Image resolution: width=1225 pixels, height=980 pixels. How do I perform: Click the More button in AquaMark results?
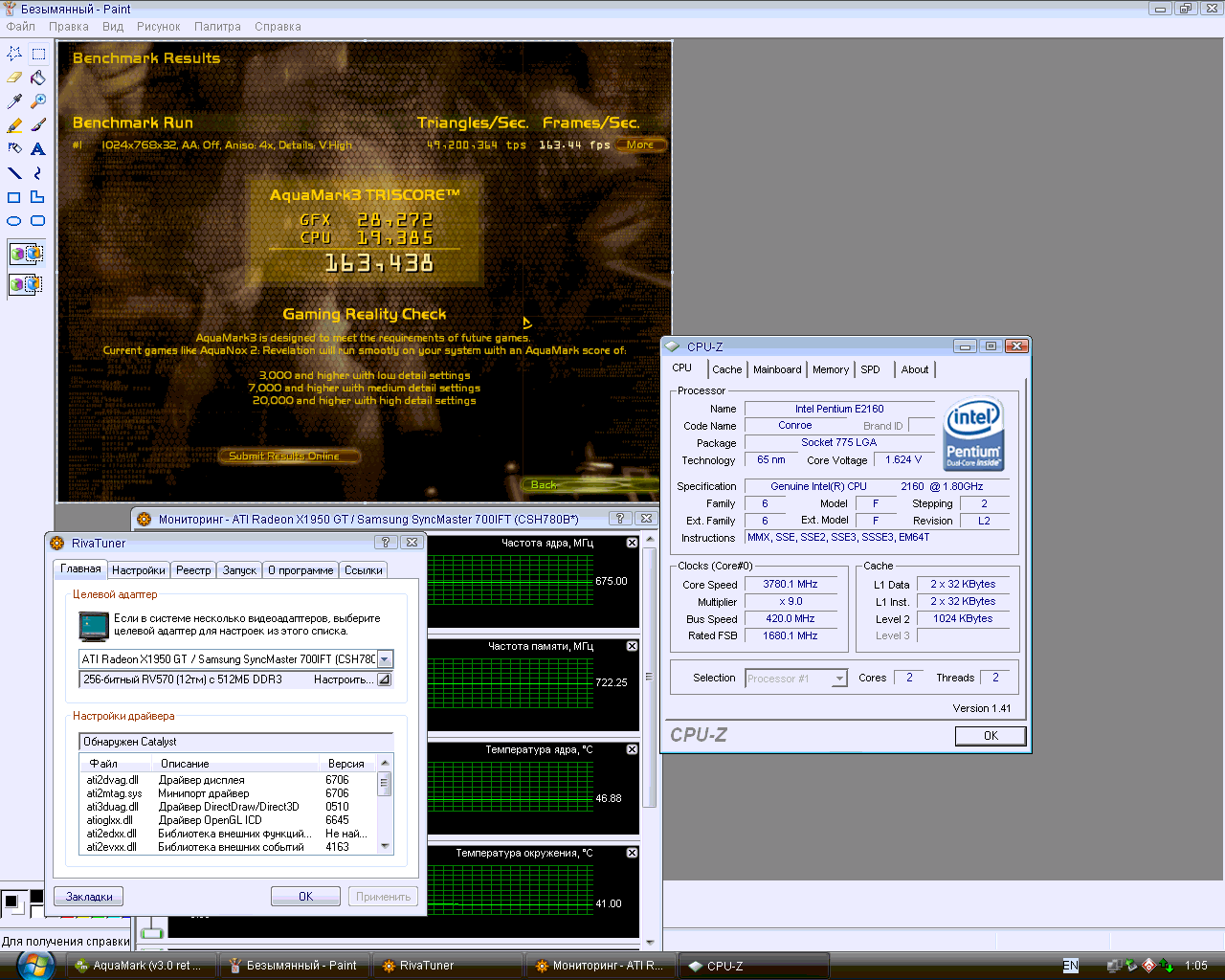tap(640, 145)
